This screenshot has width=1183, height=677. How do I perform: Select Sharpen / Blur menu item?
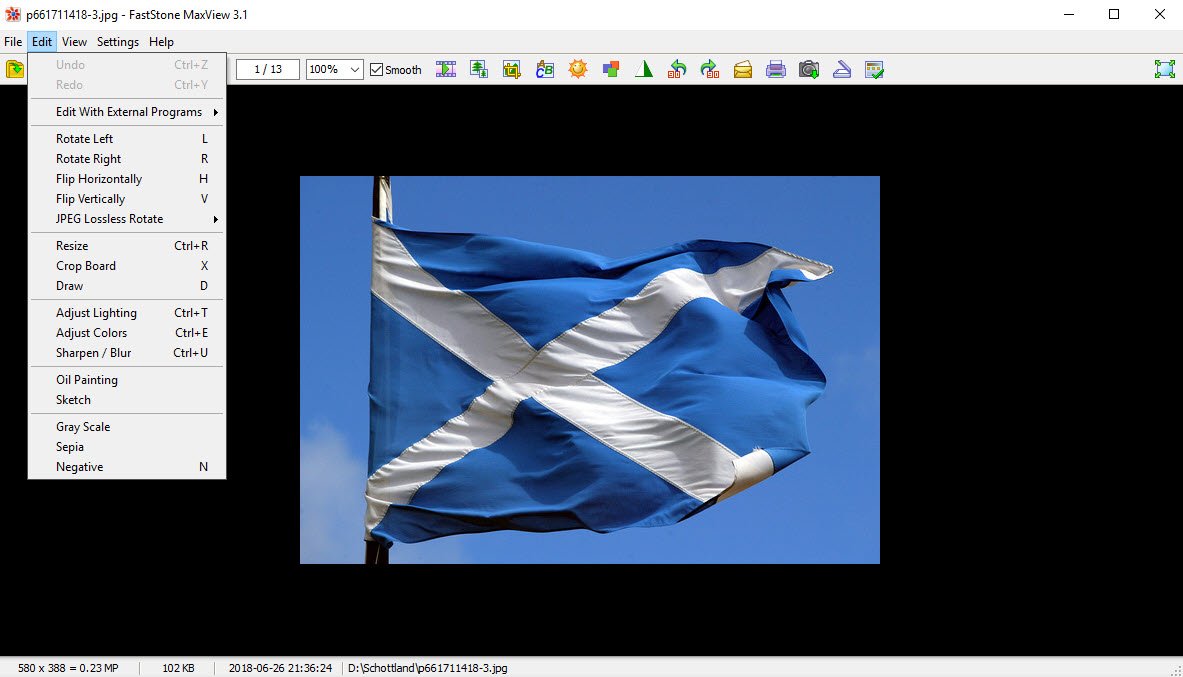coord(127,352)
